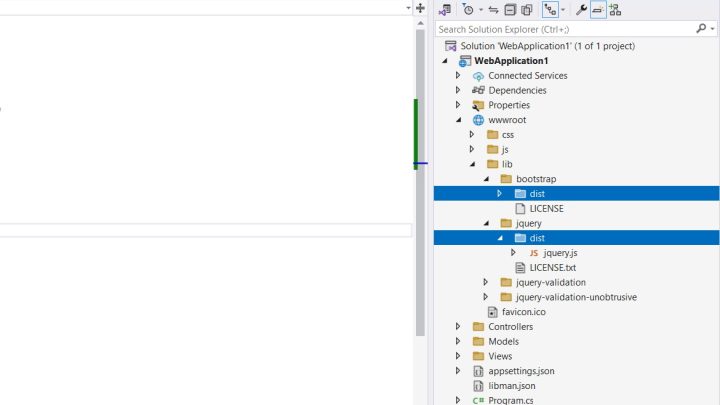Expand the Models folder
Screen dimensions: 720x405
(x=458, y=341)
